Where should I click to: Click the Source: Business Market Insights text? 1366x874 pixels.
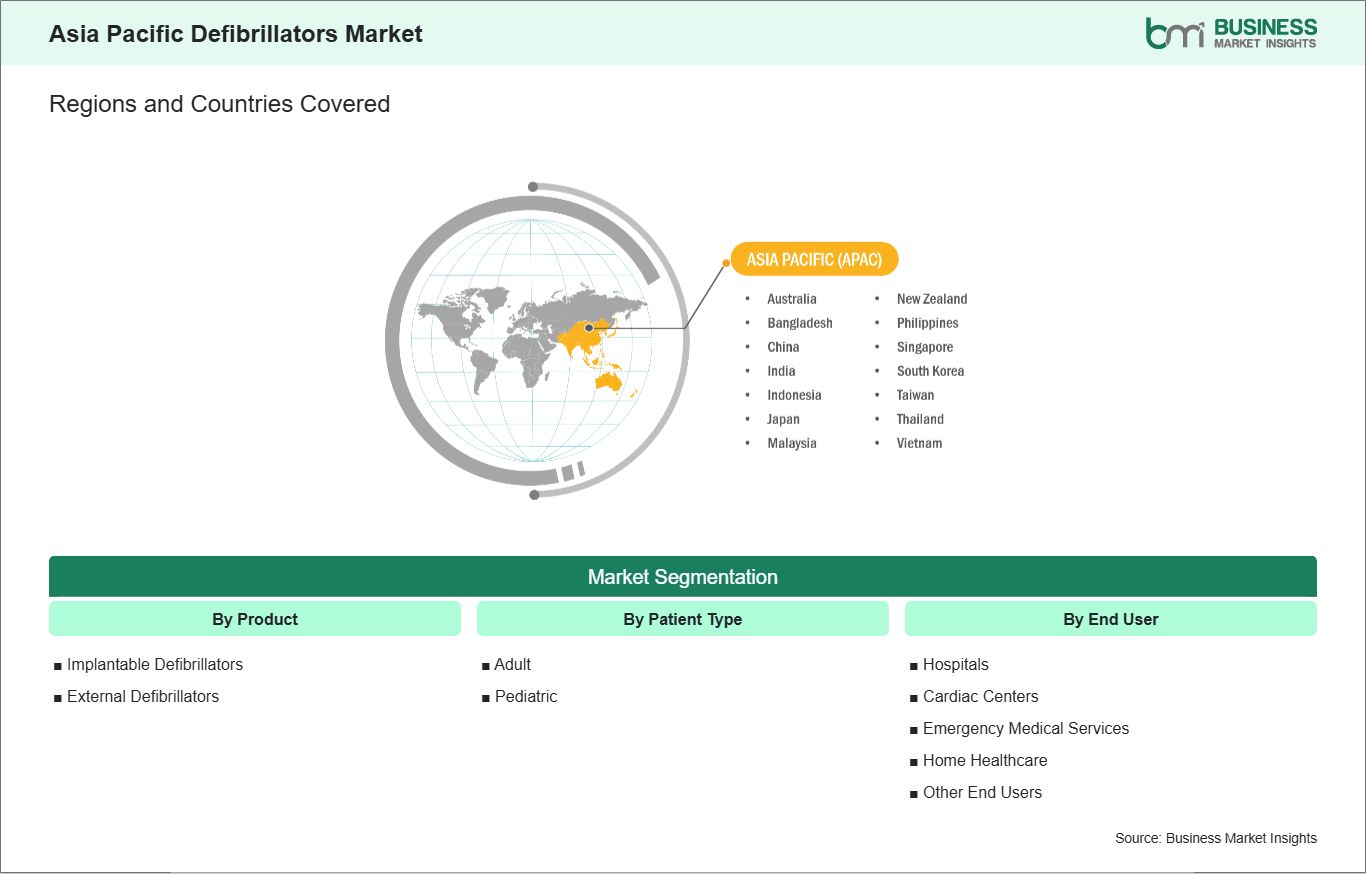1216,838
